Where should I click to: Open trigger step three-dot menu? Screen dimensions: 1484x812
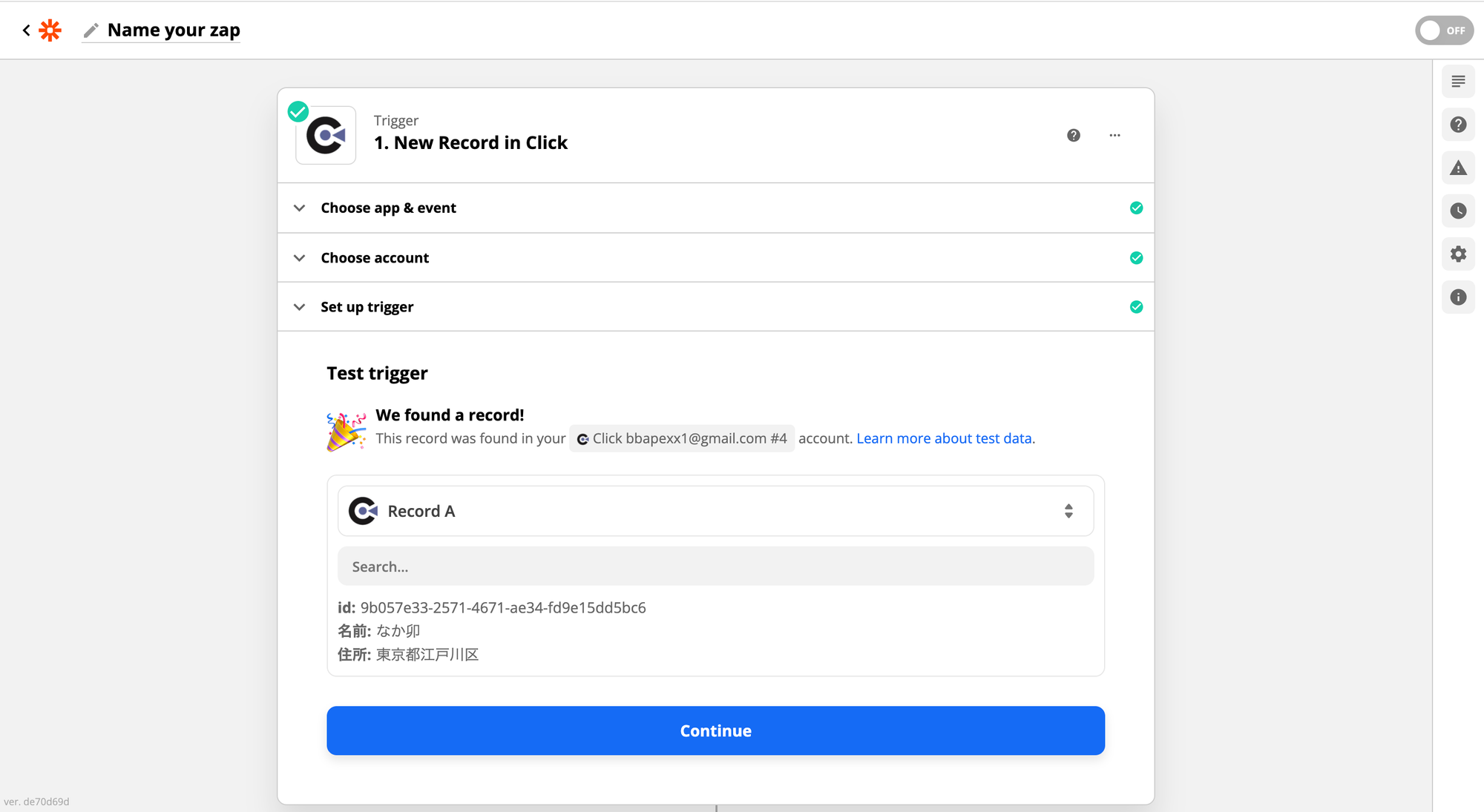(x=1114, y=135)
